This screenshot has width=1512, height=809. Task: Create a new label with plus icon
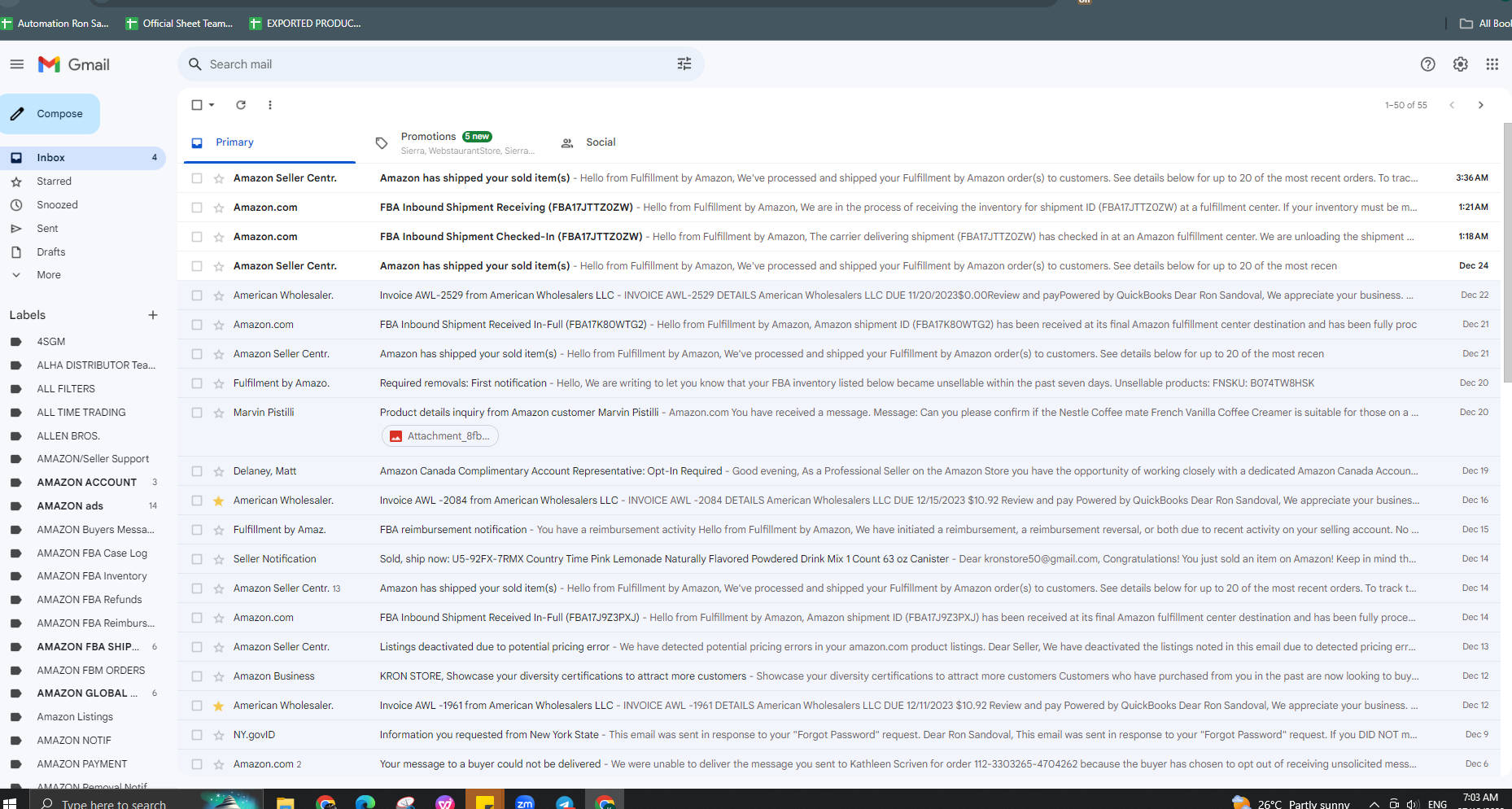click(153, 315)
